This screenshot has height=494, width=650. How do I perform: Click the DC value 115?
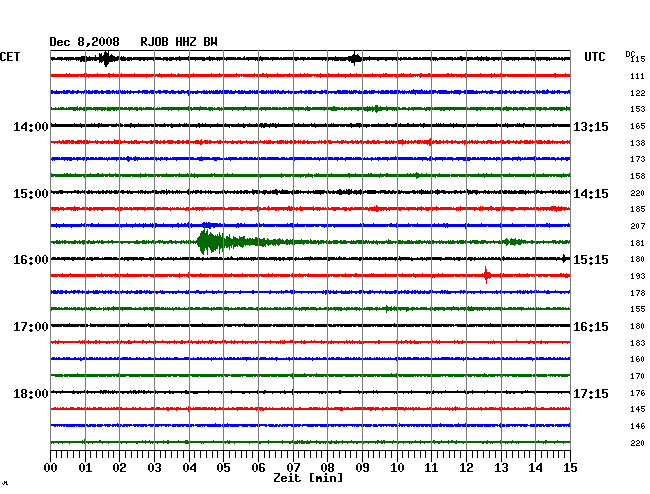click(x=638, y=59)
